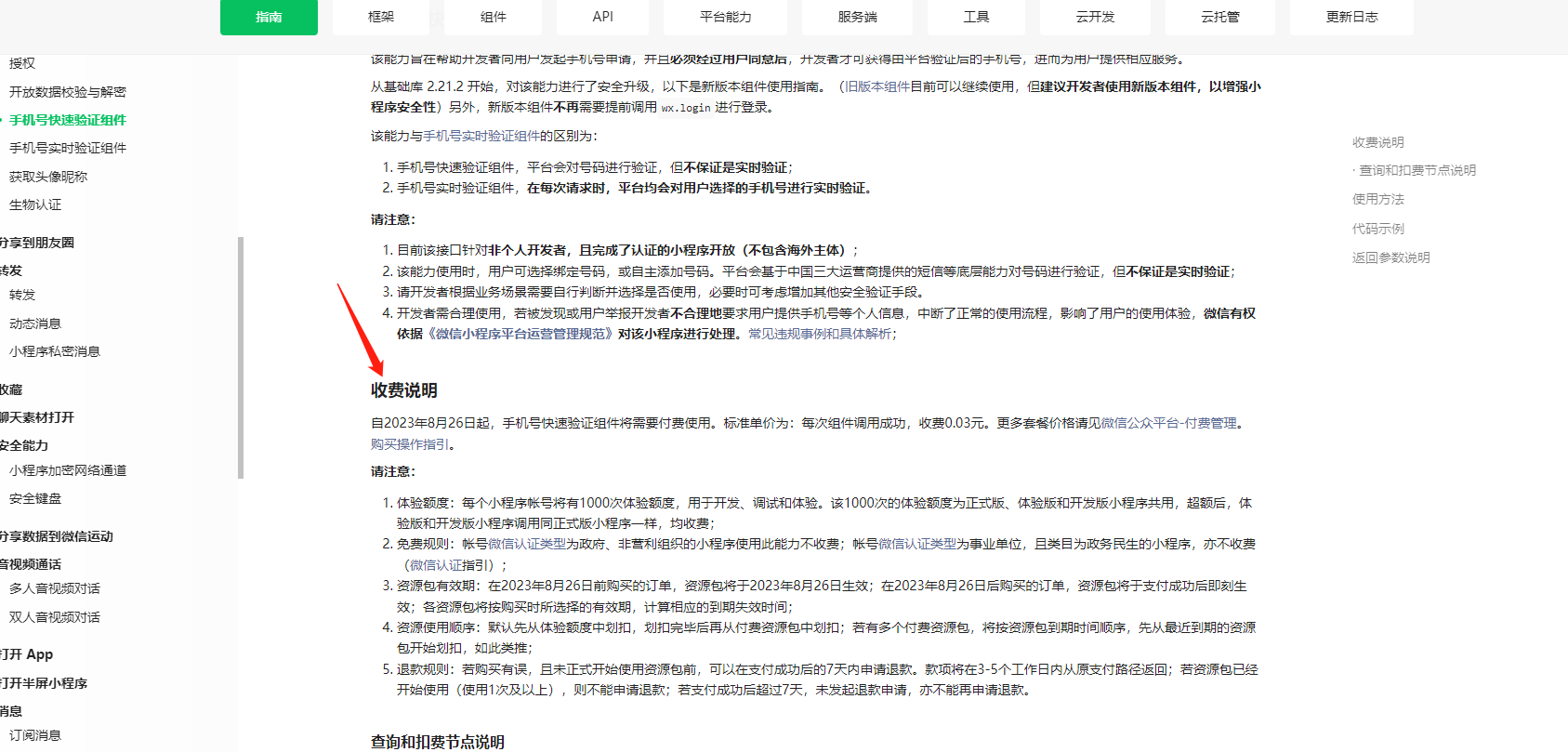Screen dimensions: 1568x752
Task: Open 打开 App sidebar section
Action: (27, 654)
